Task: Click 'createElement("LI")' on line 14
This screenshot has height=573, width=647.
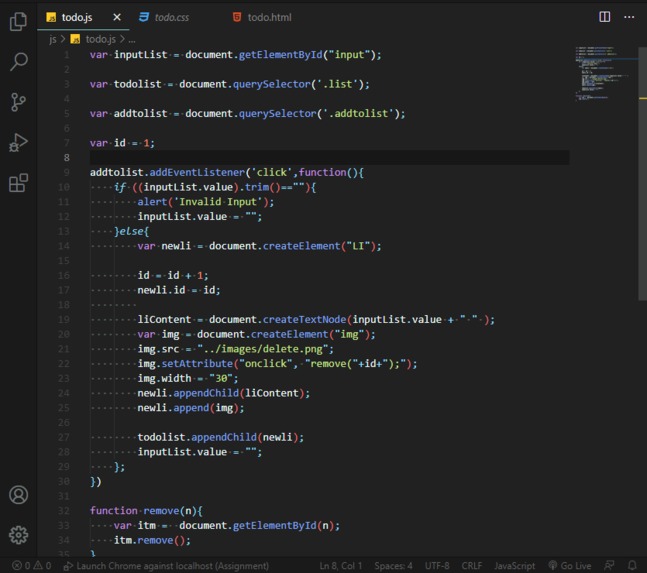Action: (319, 246)
